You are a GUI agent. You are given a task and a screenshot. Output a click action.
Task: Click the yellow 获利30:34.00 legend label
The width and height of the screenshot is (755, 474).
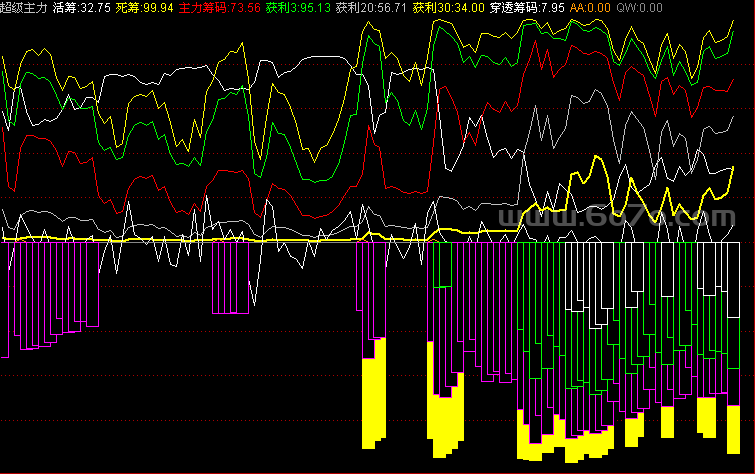448,8
